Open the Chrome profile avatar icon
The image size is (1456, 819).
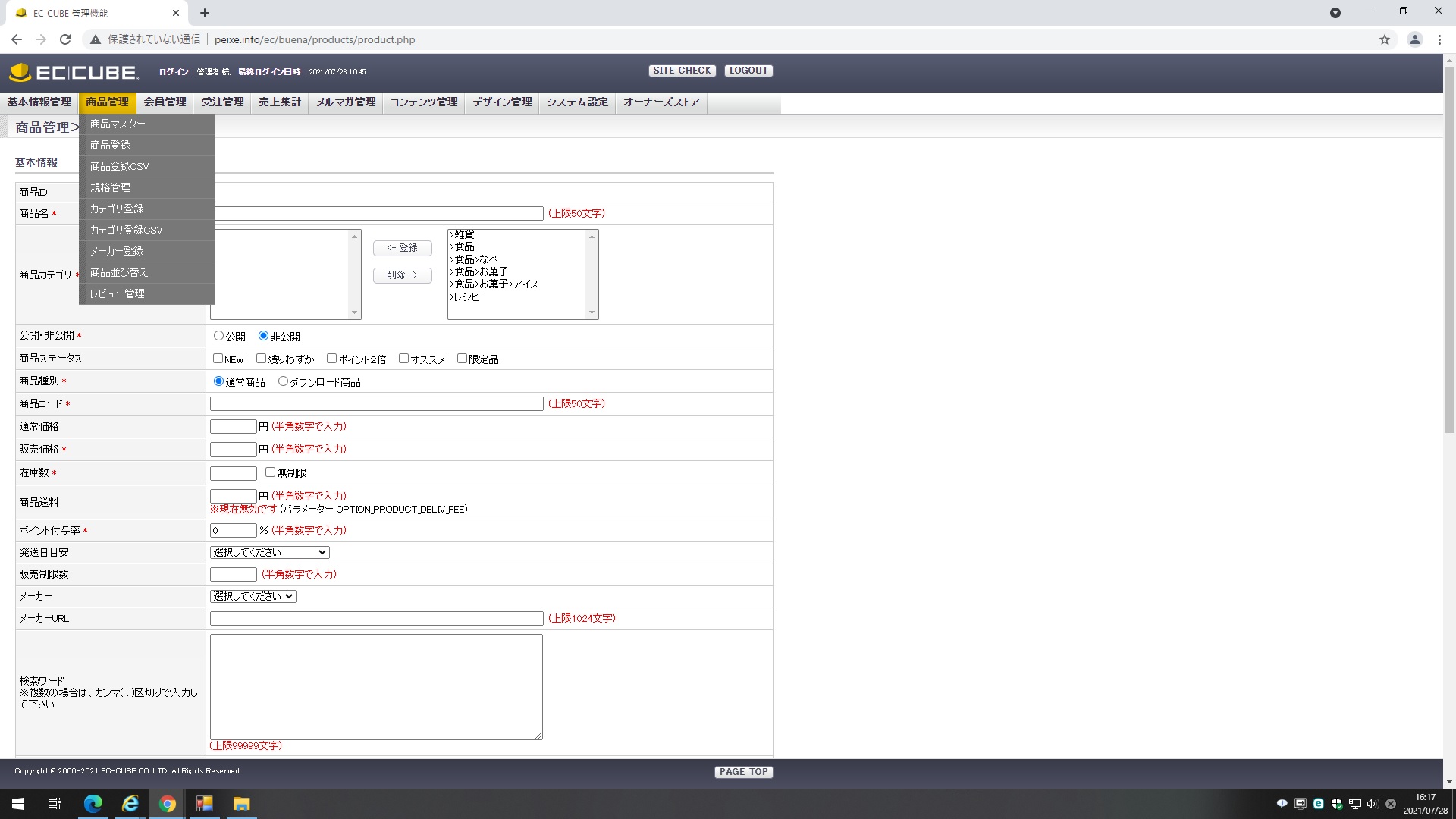click(x=1414, y=39)
